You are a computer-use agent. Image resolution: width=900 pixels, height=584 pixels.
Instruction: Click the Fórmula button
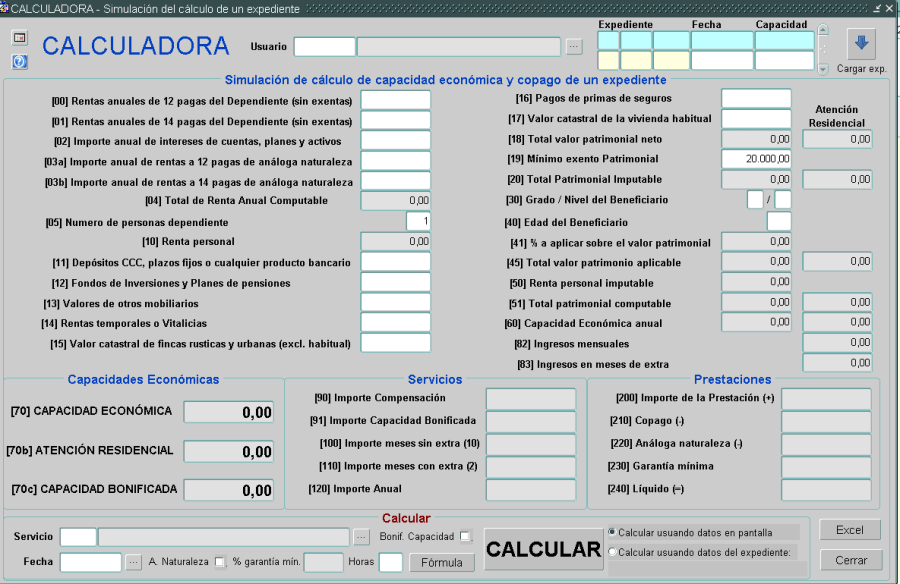(x=441, y=562)
